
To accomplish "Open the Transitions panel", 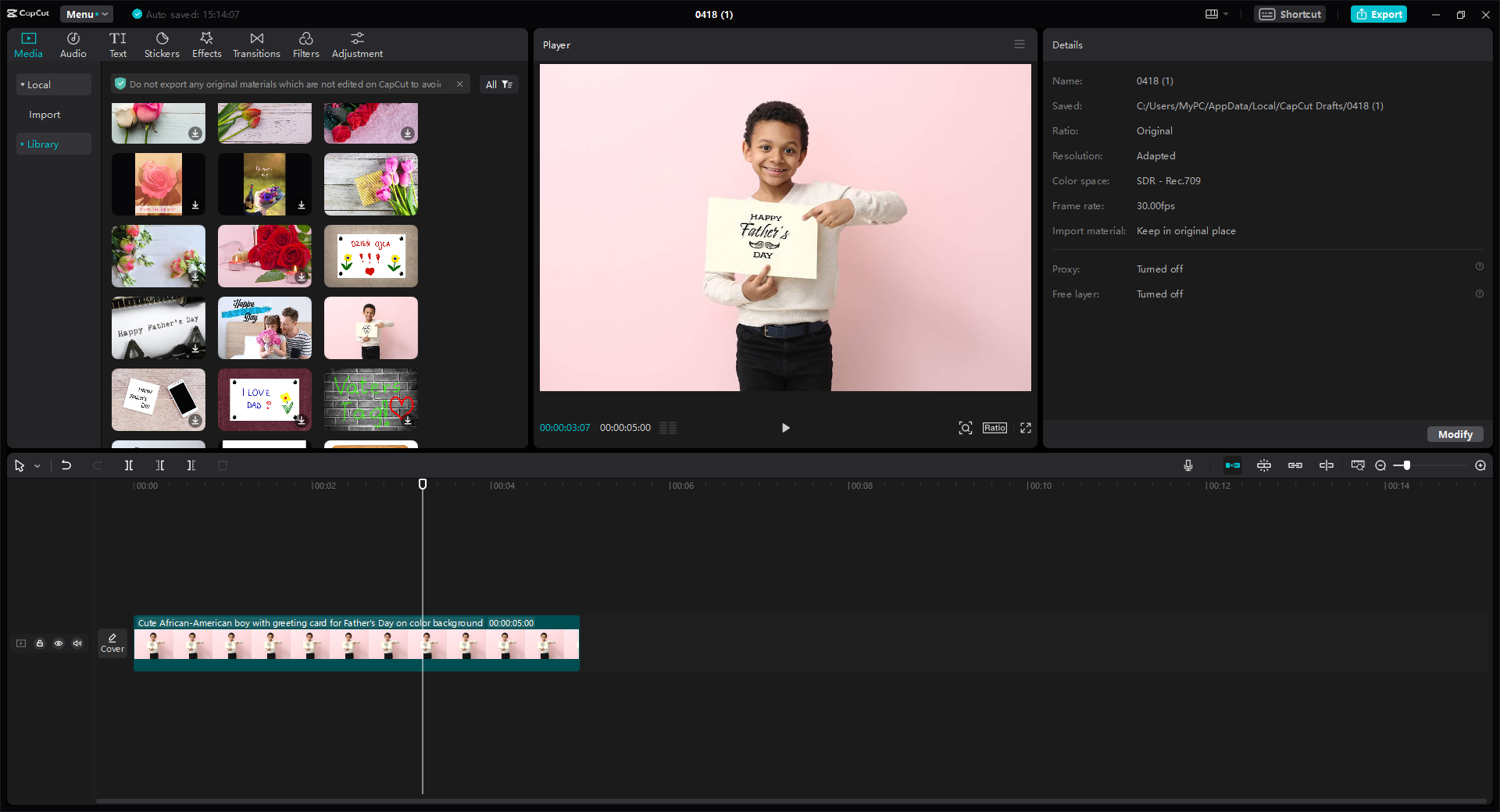I will pos(256,44).
